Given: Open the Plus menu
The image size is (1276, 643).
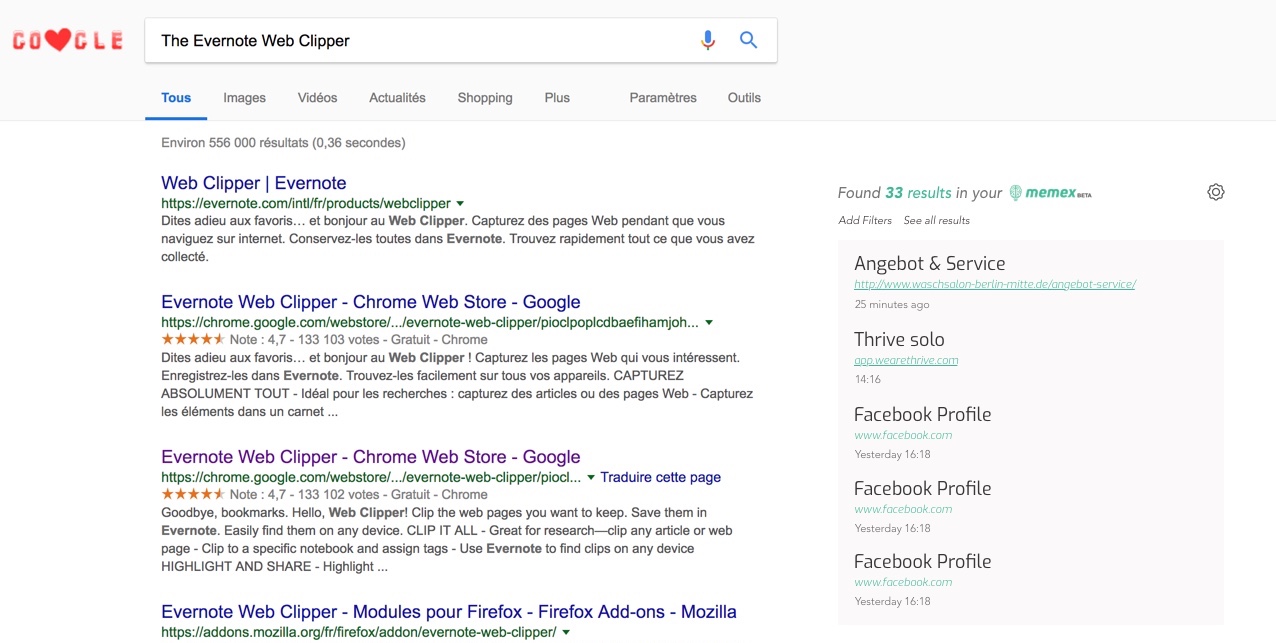Looking at the screenshot, I should pos(557,98).
